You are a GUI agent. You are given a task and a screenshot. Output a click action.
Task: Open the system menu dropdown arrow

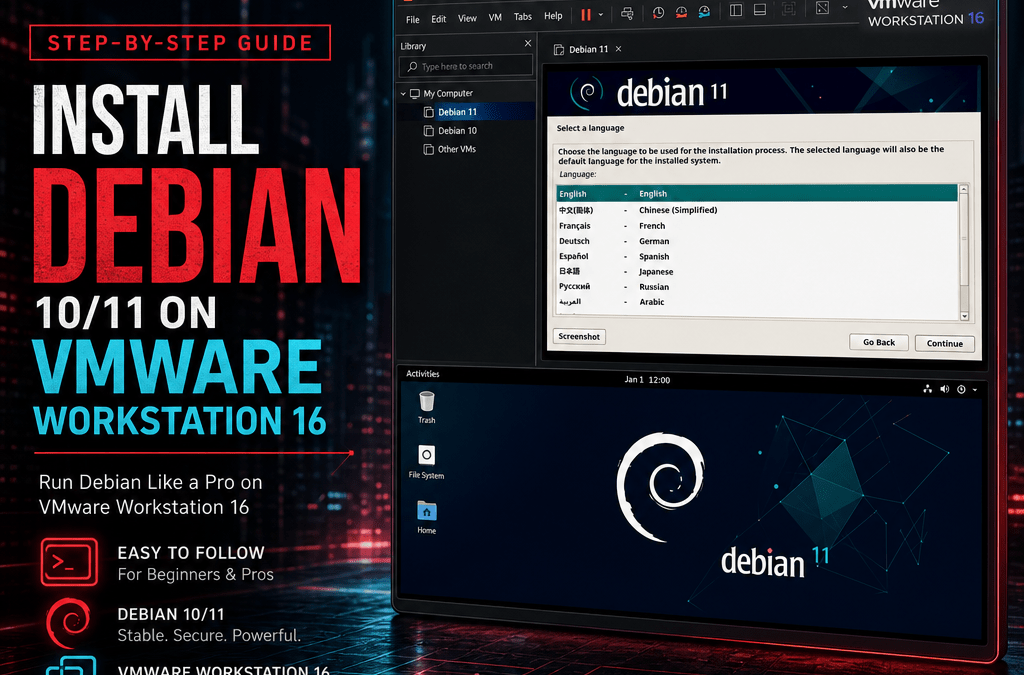coord(975,390)
